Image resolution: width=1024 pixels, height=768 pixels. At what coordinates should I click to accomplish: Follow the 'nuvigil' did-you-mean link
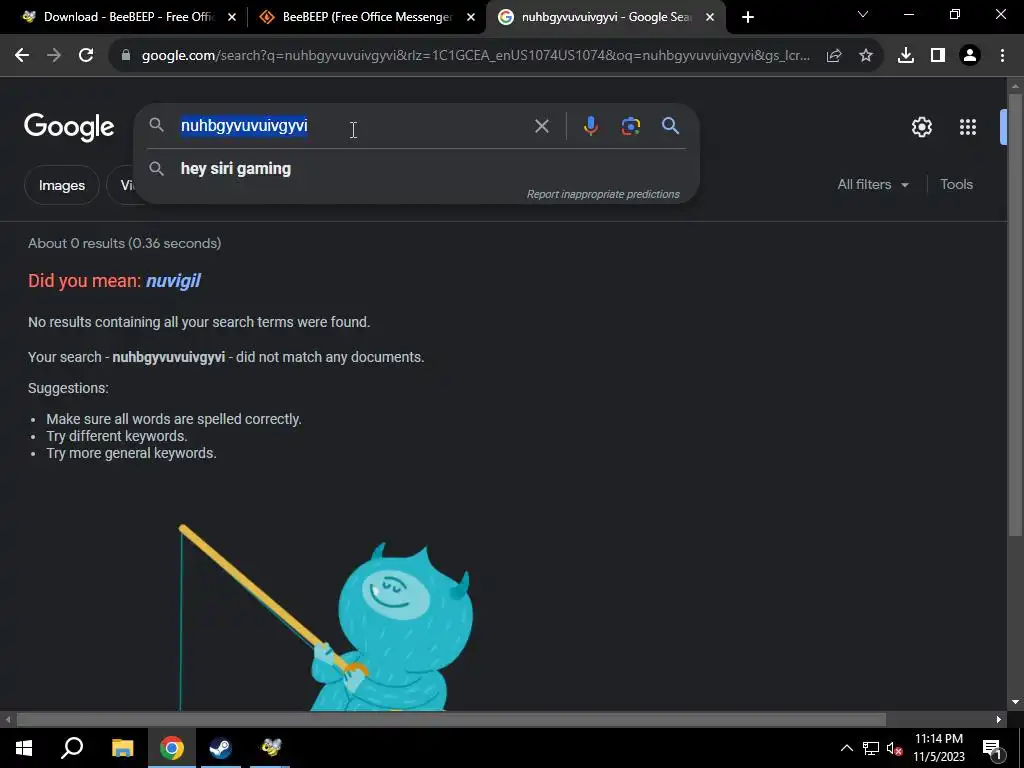coord(173,281)
